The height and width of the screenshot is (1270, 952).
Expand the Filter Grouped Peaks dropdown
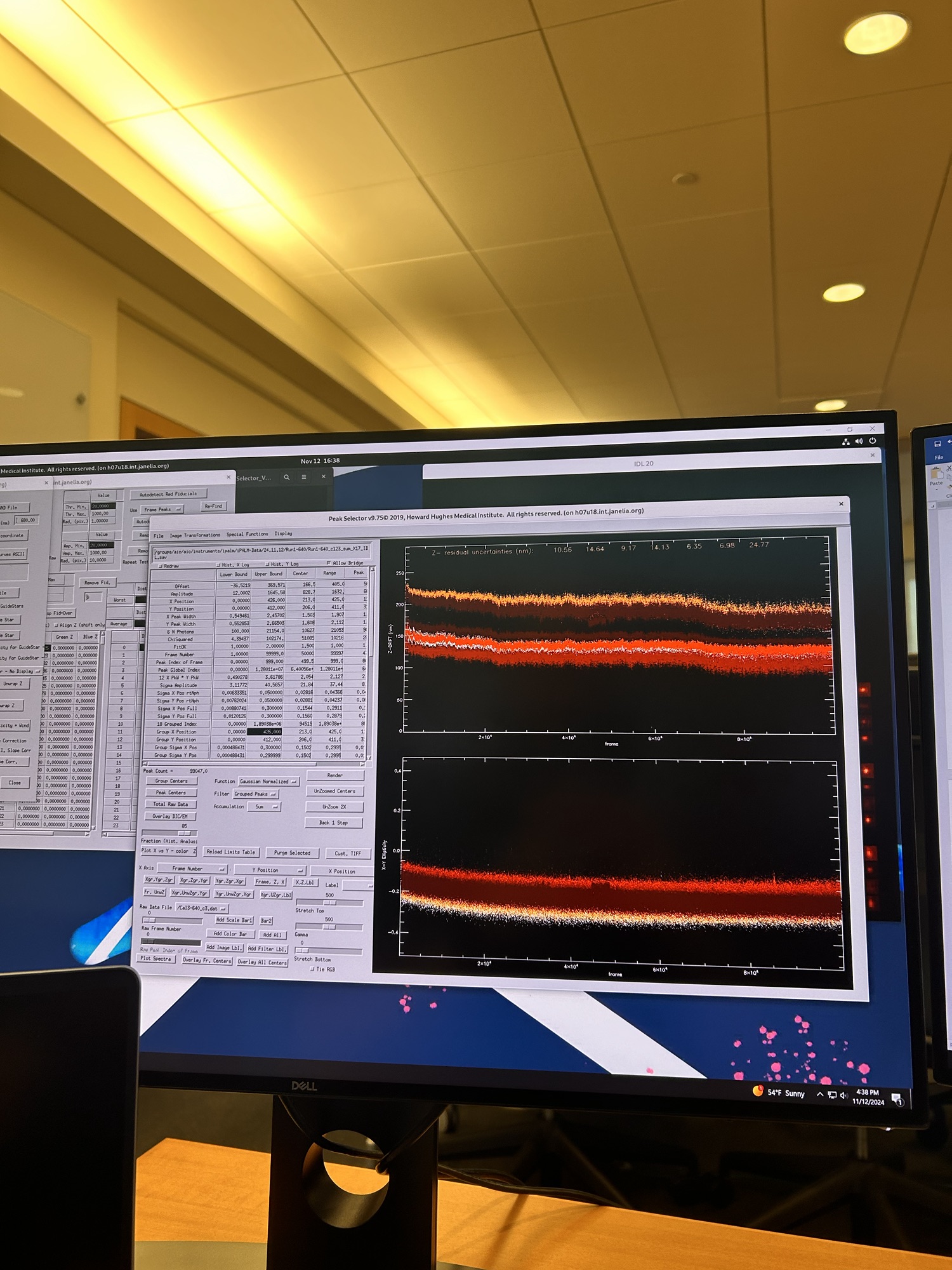(255, 794)
